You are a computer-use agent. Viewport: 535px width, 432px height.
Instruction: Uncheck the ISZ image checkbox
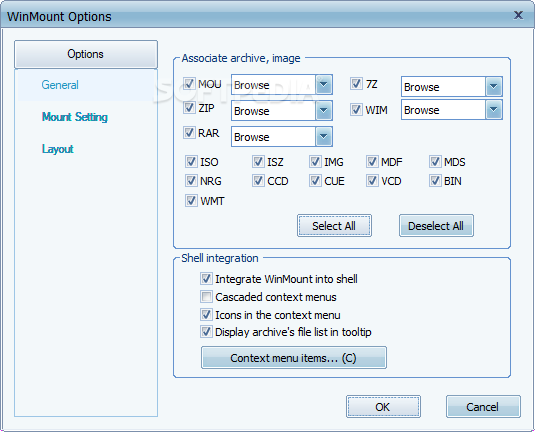pyautogui.click(x=258, y=161)
